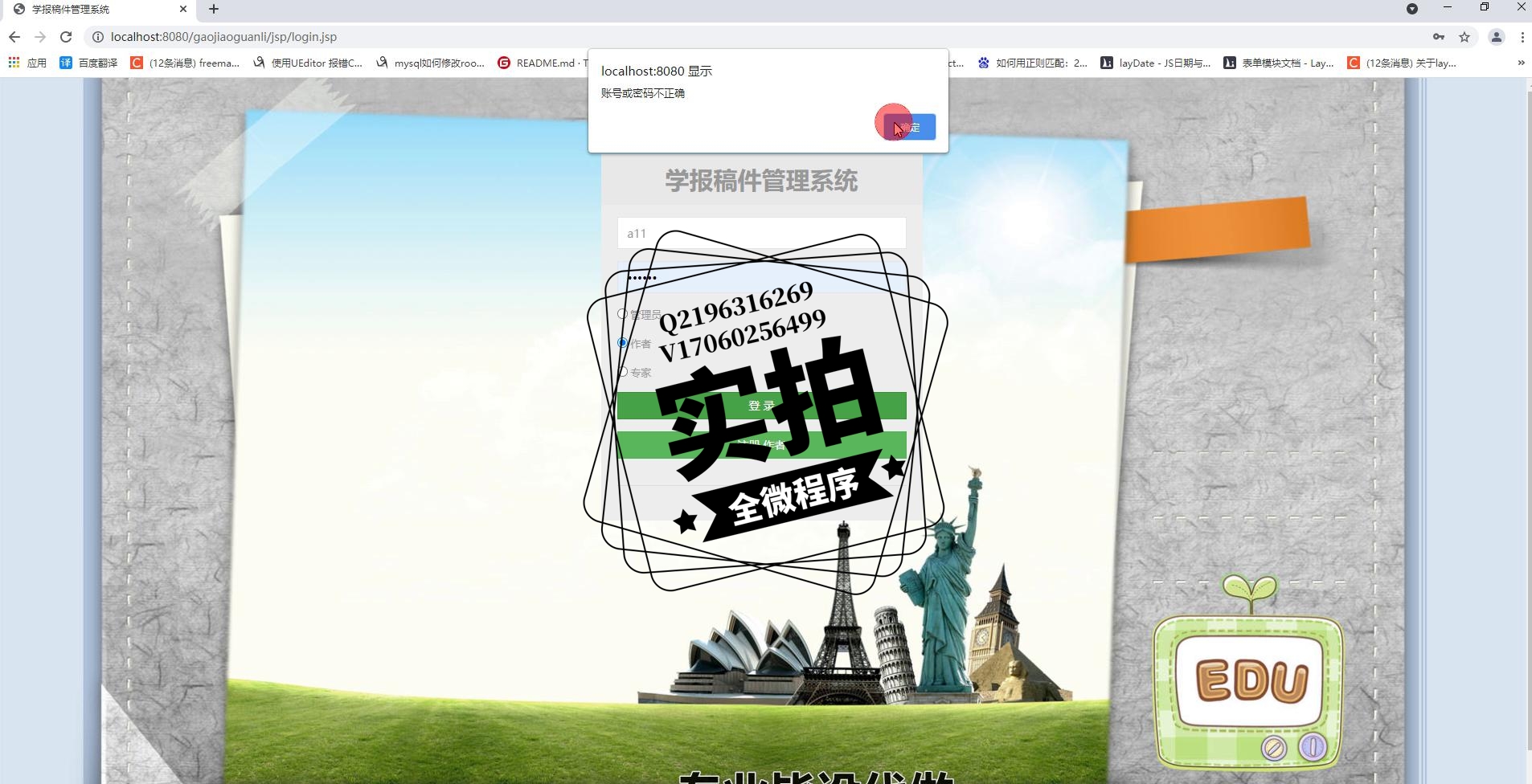Open the 使用UEditor 报错 bookmark
This screenshot has height=784, width=1532.
tap(308, 63)
